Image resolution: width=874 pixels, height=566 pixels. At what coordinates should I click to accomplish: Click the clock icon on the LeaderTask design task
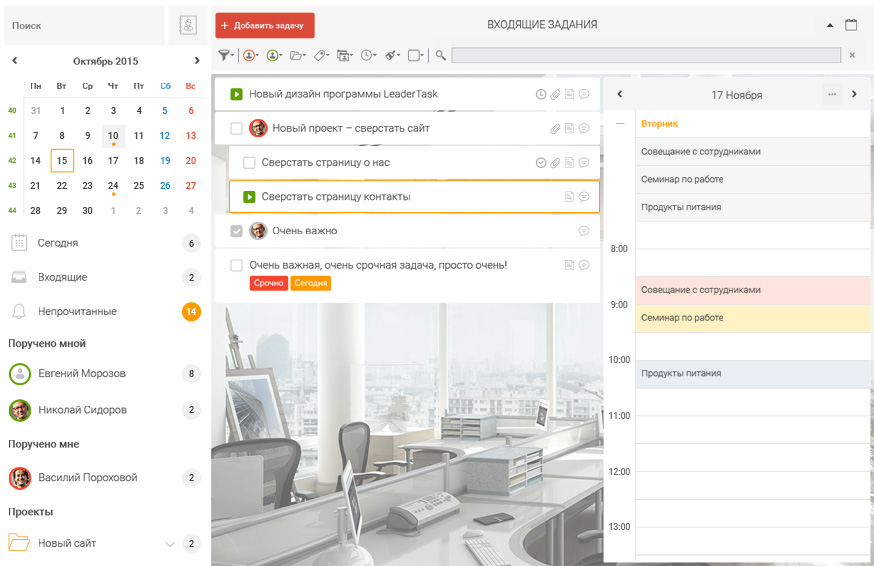point(541,95)
